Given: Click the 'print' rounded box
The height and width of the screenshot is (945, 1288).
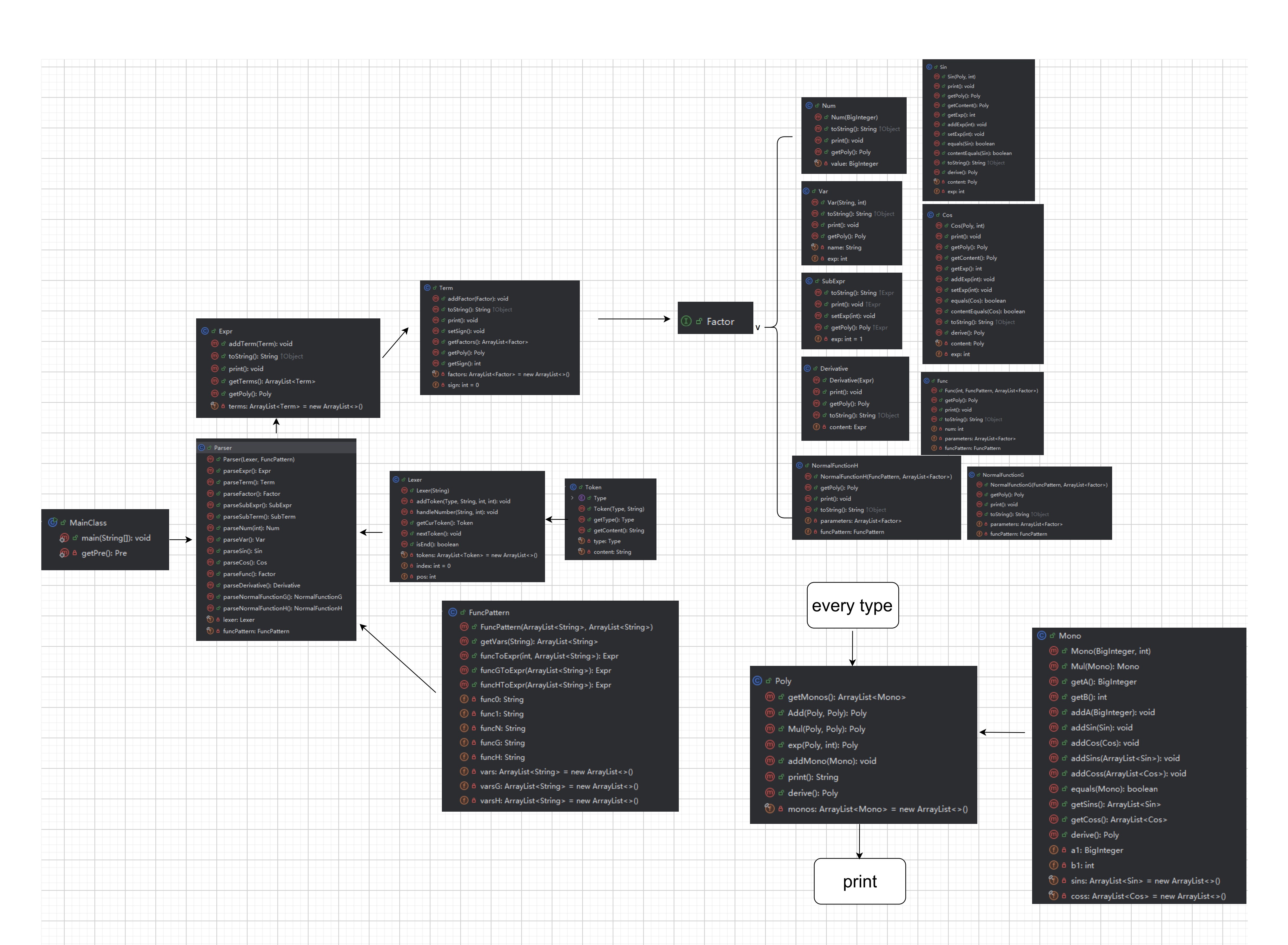Looking at the screenshot, I should coord(859,881).
